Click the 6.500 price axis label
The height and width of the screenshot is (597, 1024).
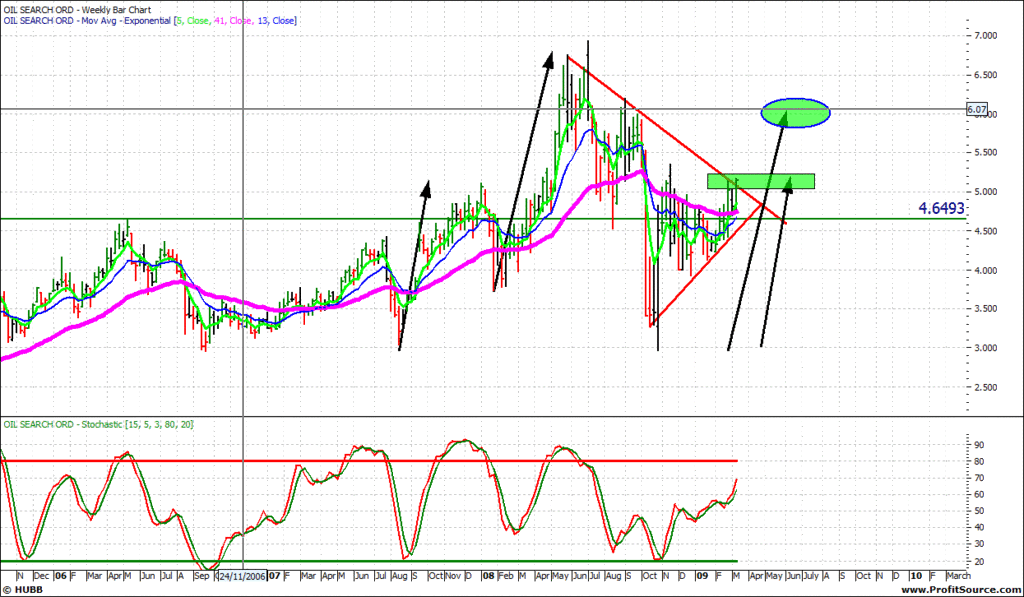pos(984,75)
